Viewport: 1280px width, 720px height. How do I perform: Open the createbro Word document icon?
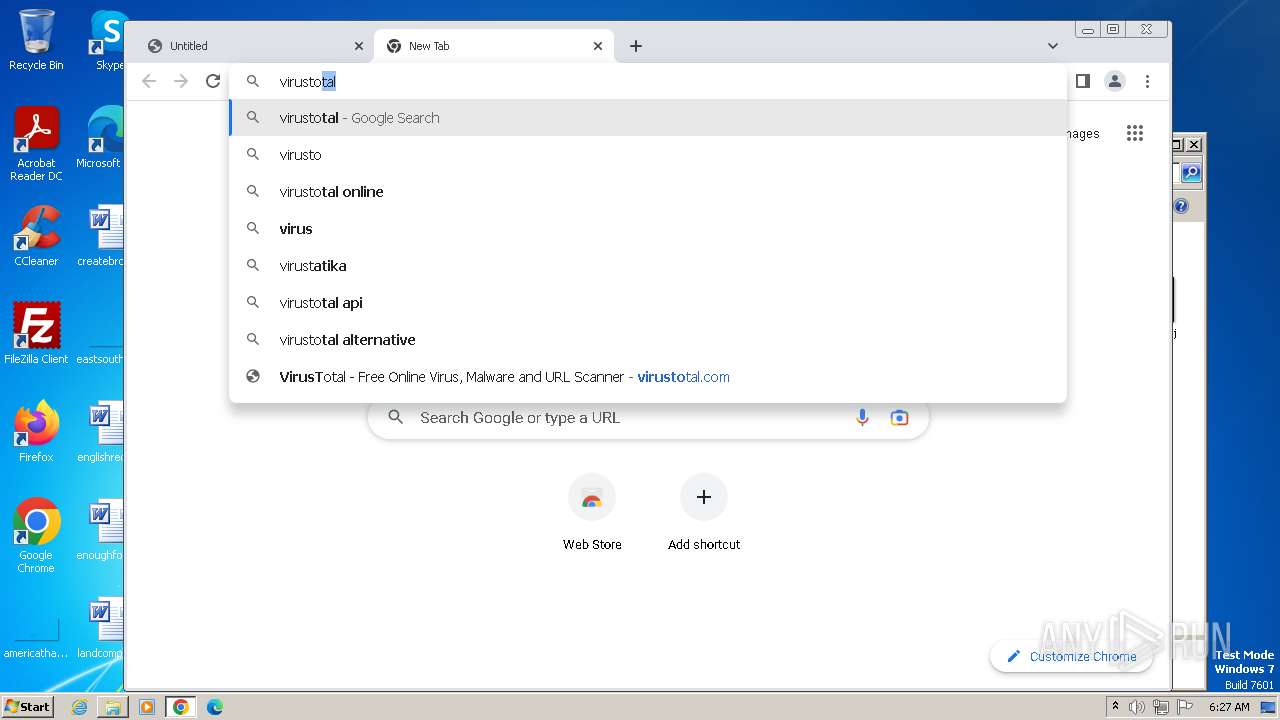point(101,236)
